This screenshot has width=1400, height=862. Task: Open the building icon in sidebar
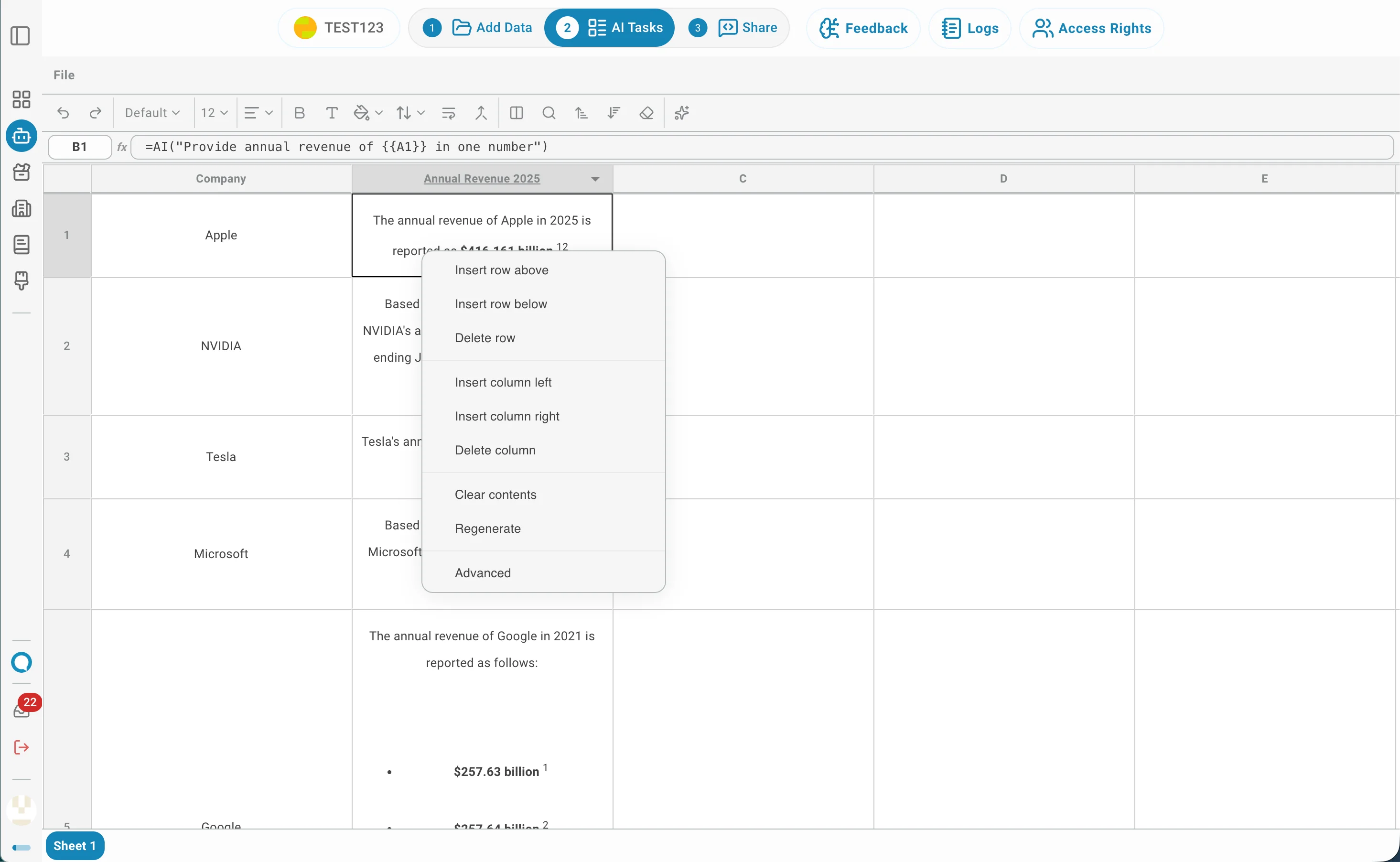[x=21, y=209]
